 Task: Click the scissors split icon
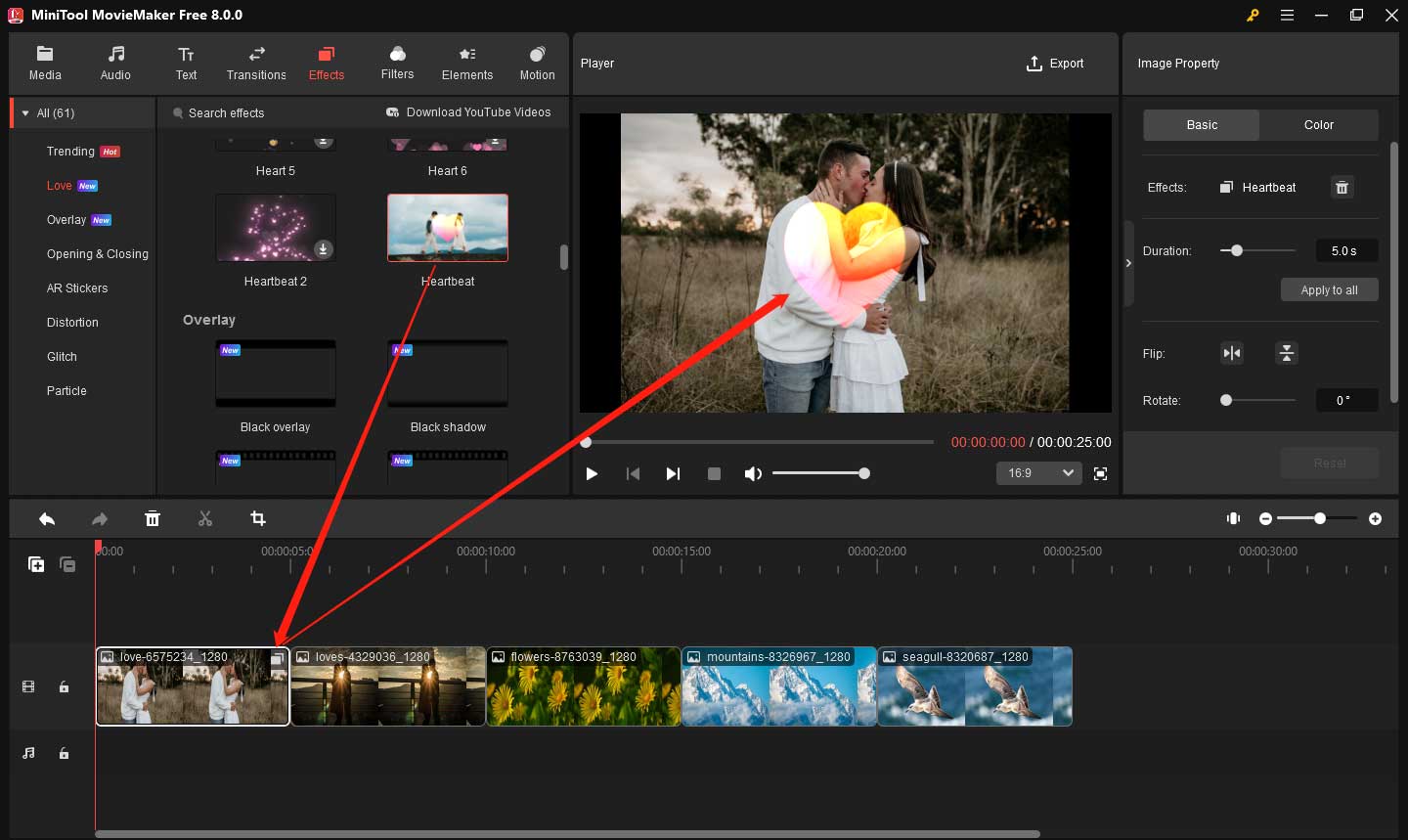[x=205, y=519]
